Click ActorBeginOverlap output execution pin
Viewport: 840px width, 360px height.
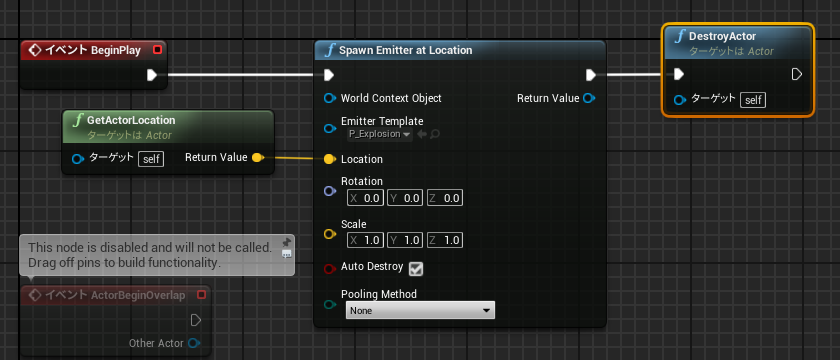[196, 320]
